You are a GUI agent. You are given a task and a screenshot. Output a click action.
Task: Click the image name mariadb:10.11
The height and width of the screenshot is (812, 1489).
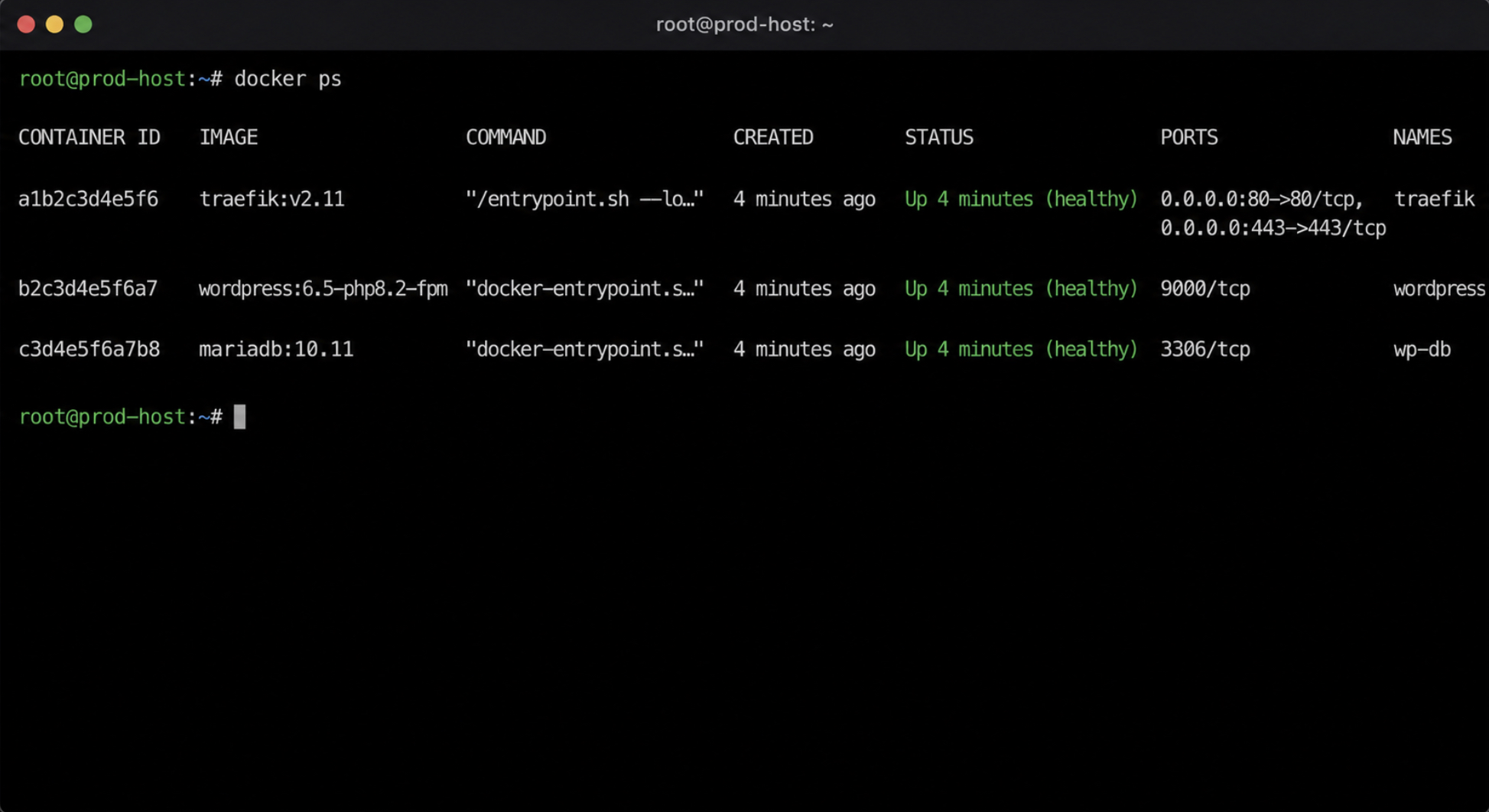point(276,349)
